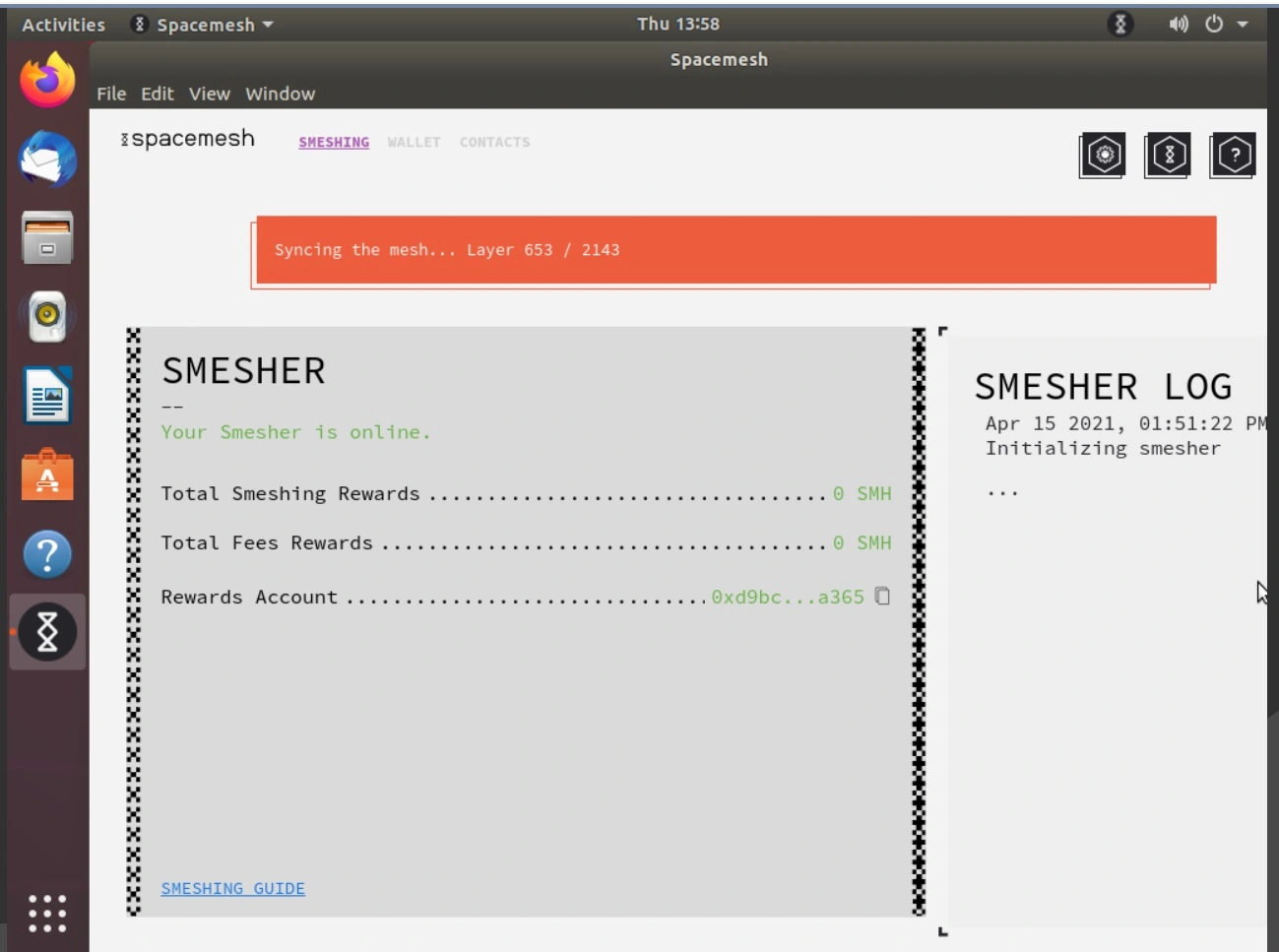Copy the Rewards Account address
Viewport: 1279px width, 952px height.
coord(882,597)
